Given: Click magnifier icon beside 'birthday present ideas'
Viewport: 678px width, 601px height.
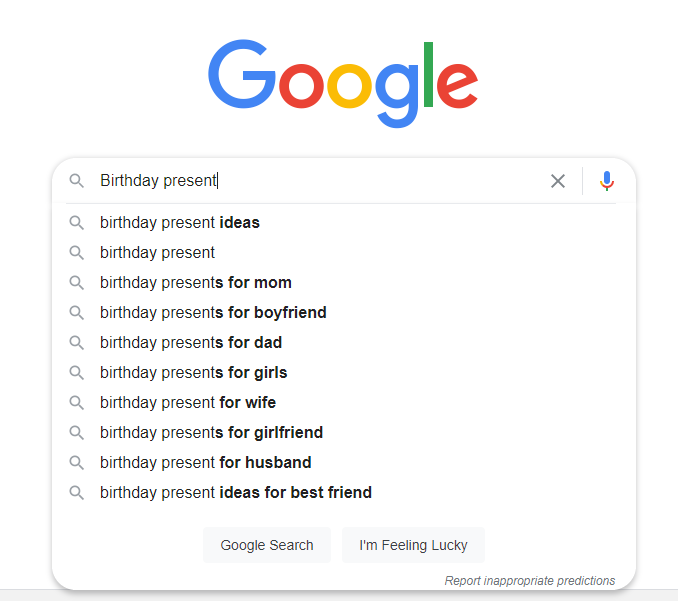Looking at the screenshot, I should tap(77, 223).
